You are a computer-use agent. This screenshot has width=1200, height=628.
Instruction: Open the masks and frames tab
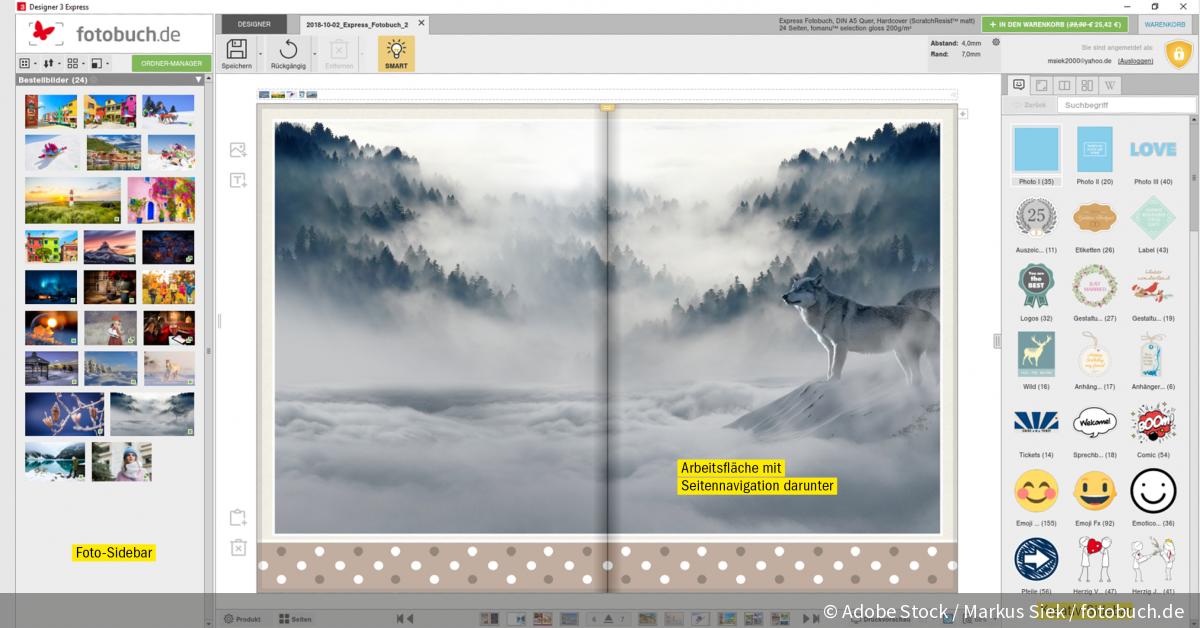point(1042,85)
